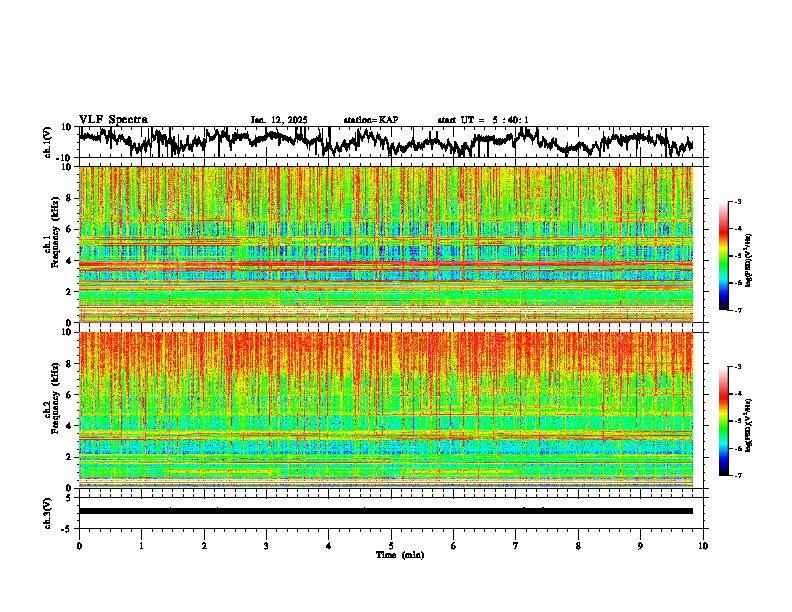The height and width of the screenshot is (612, 792).
Task: Click the ch.1 colorbar log(PSD) units label
Action: 748,261
